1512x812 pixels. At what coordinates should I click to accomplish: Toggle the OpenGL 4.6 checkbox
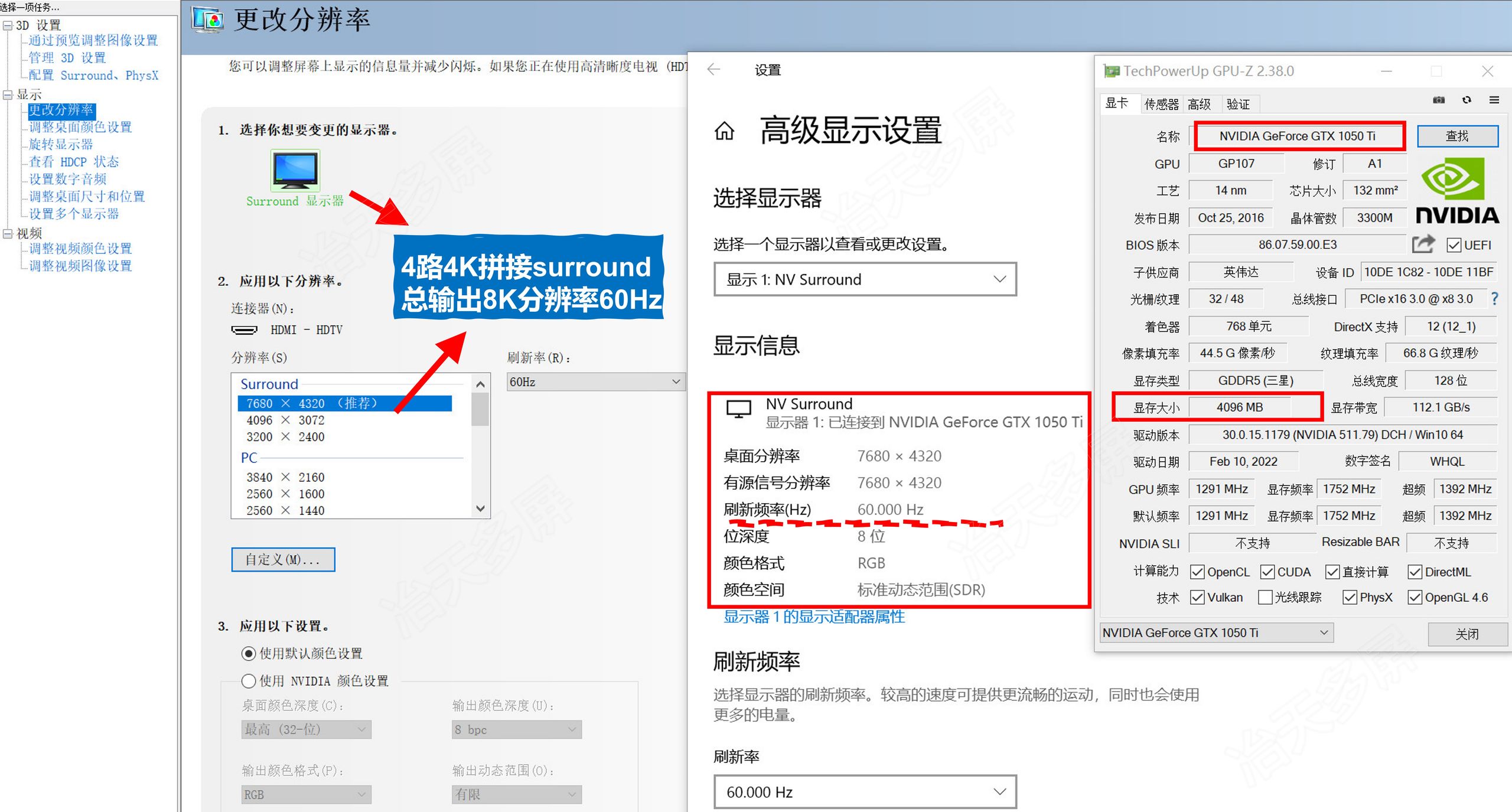tap(1415, 597)
